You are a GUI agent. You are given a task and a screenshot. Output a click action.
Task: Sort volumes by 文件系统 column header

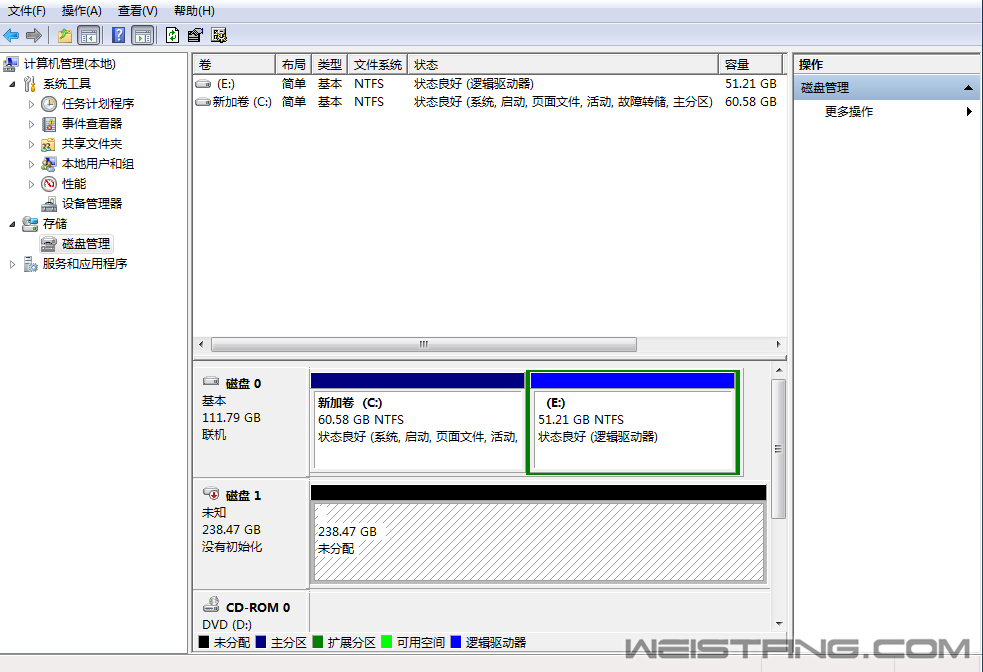click(378, 64)
